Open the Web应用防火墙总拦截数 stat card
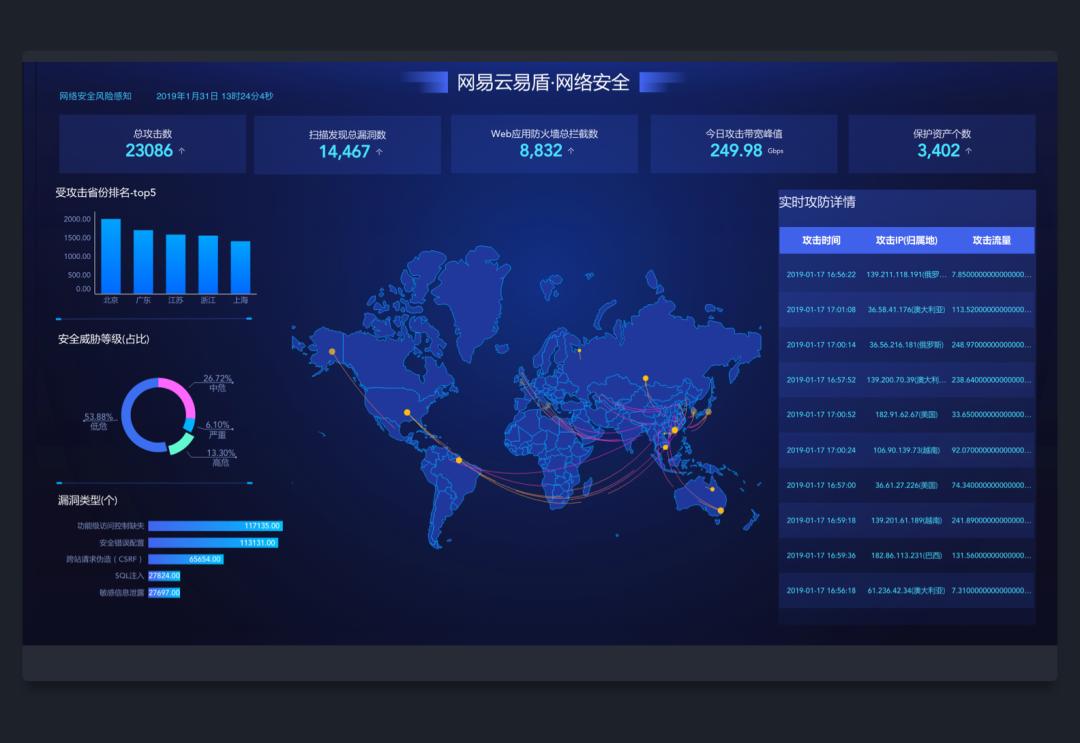 pos(544,144)
